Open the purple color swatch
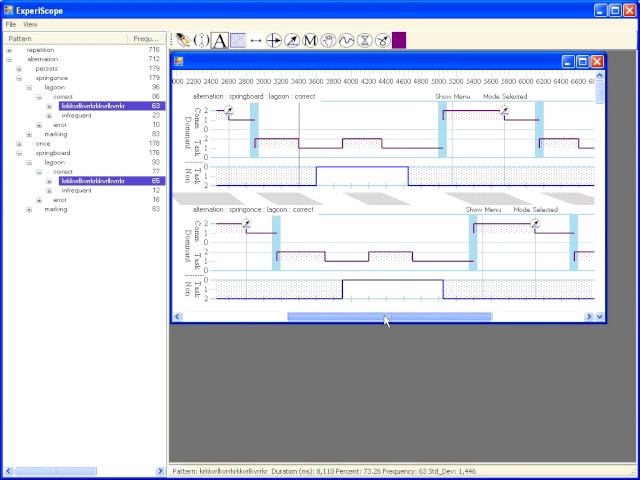640x480 pixels. [399, 40]
